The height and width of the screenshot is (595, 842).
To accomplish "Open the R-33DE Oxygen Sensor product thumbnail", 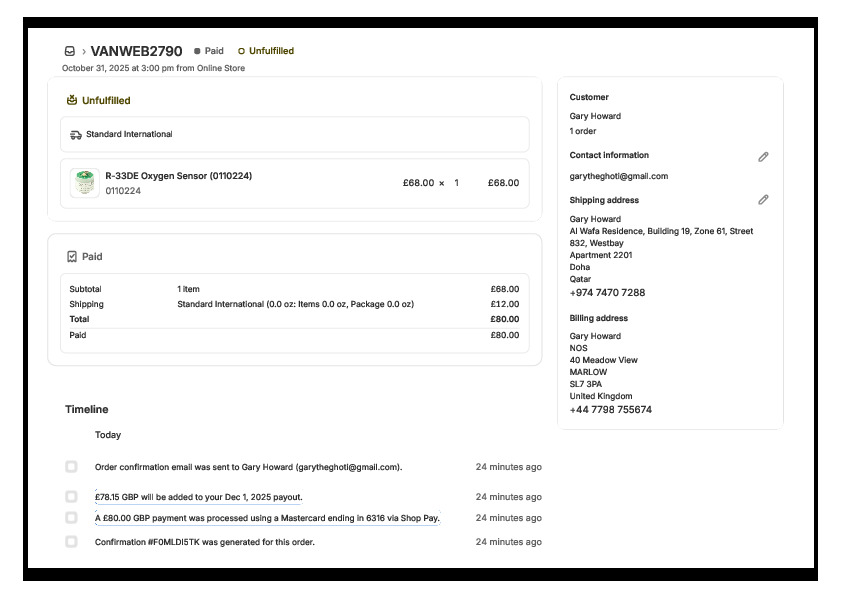I will (85, 183).
